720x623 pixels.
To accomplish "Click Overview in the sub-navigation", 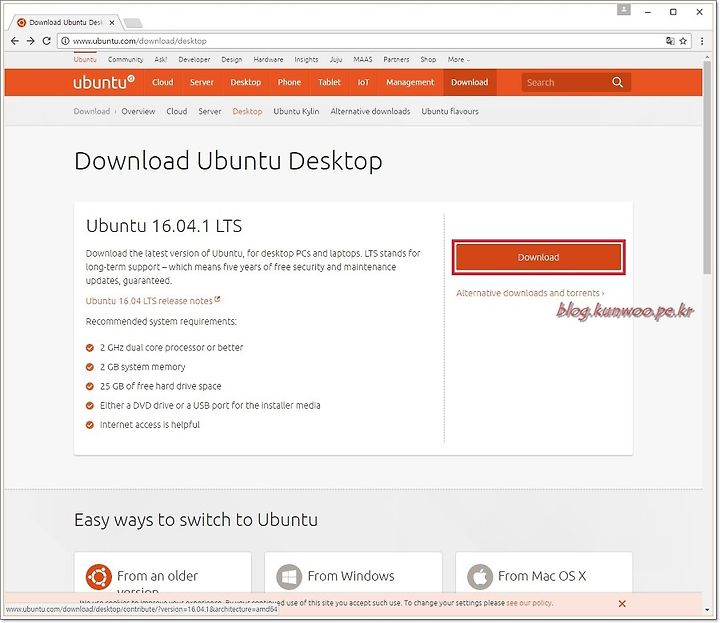I will [x=138, y=111].
